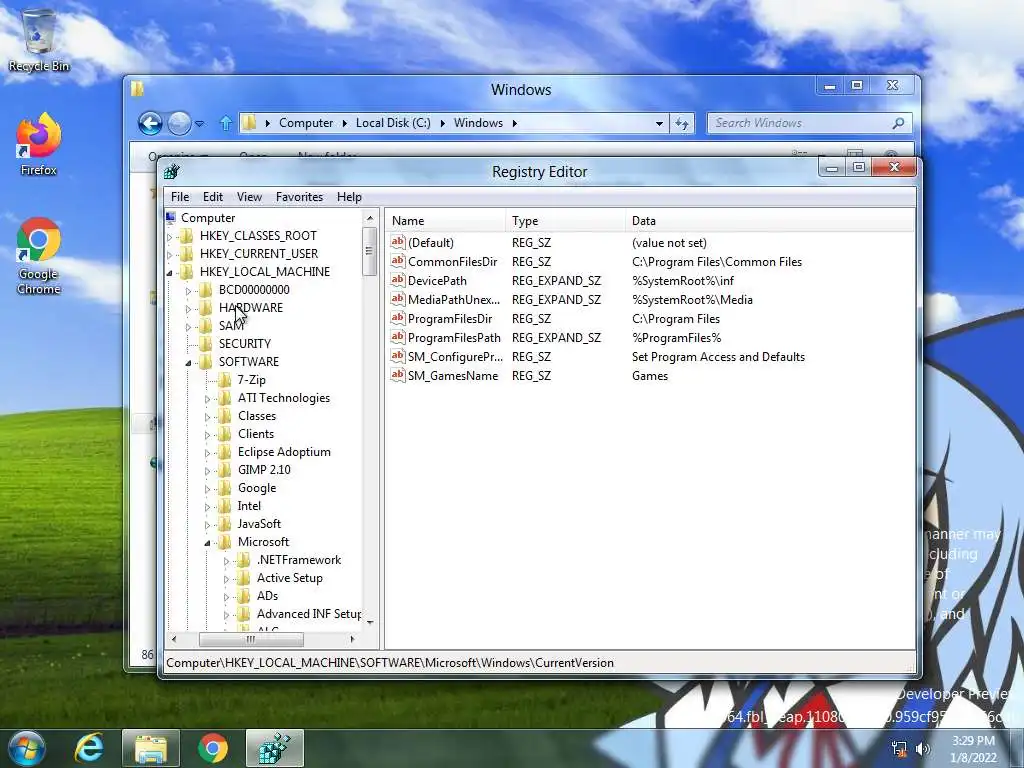Screen dimensions: 1024x768
Task: Click the tree pane horizontal scrollbar thumb
Action: click(x=251, y=639)
